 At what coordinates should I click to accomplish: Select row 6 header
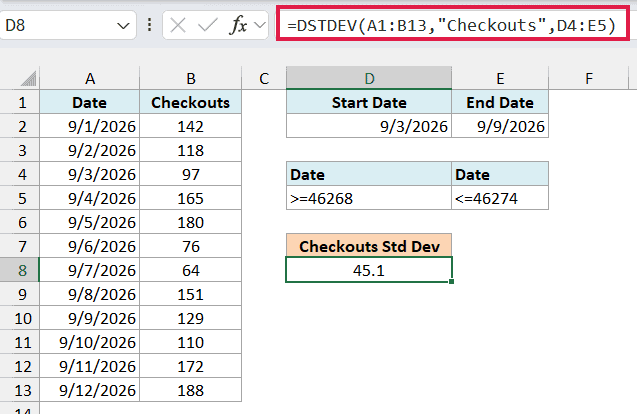20,222
